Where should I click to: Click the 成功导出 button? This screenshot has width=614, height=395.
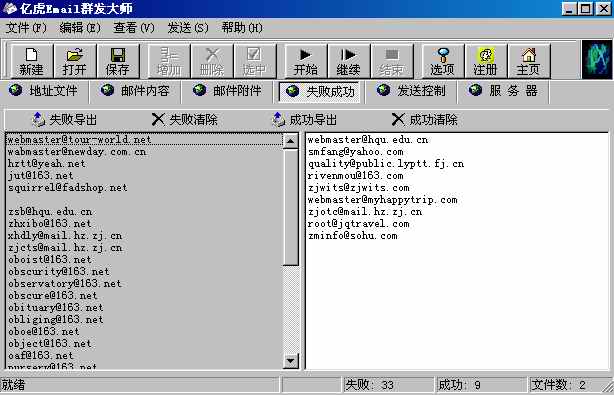pos(305,120)
